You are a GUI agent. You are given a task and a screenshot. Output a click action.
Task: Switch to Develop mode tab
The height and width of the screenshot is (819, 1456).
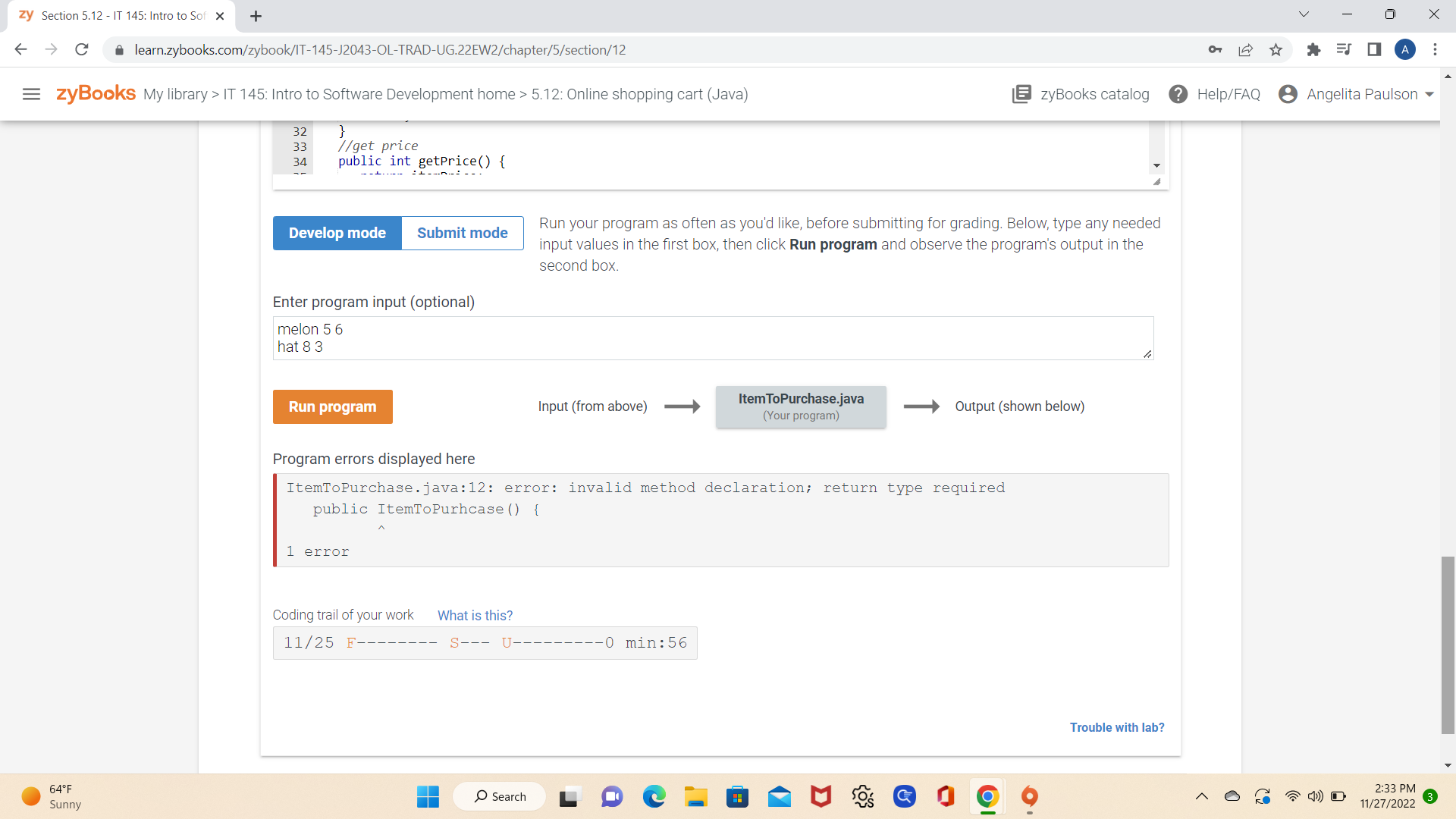point(336,233)
